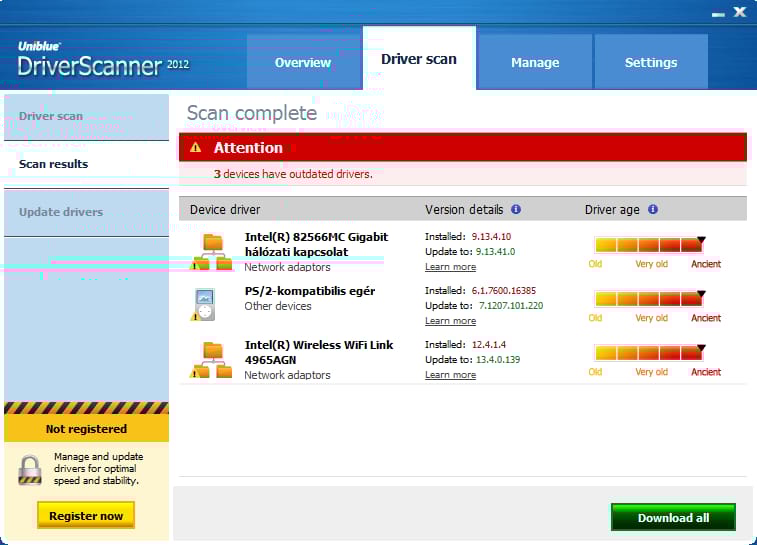The width and height of the screenshot is (757, 545).
Task: Click the Old label in the 4965AGN row
Action: 595,372
